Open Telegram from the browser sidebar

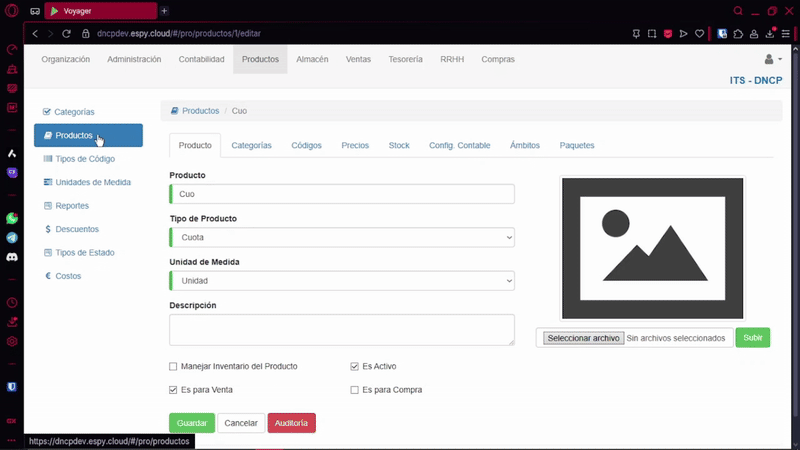coord(12,238)
